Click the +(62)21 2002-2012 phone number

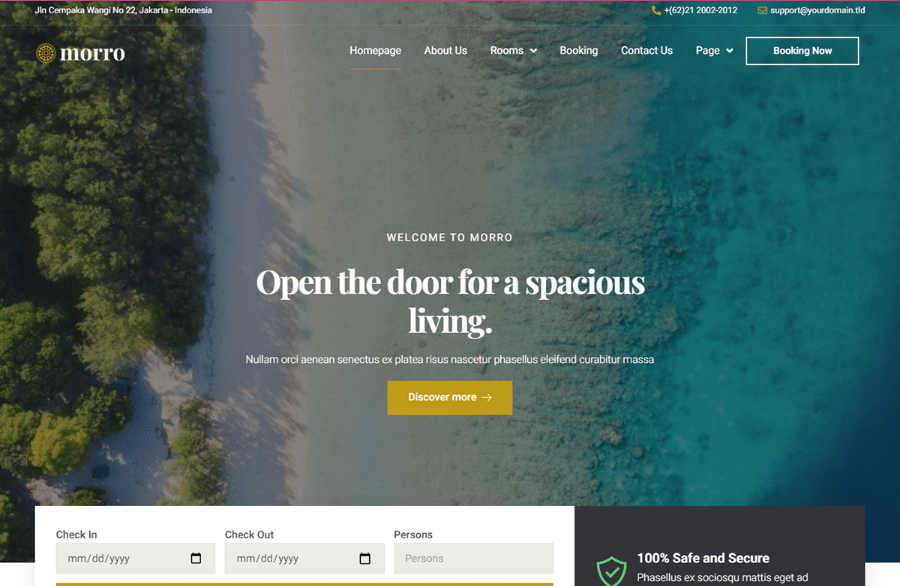tap(700, 10)
